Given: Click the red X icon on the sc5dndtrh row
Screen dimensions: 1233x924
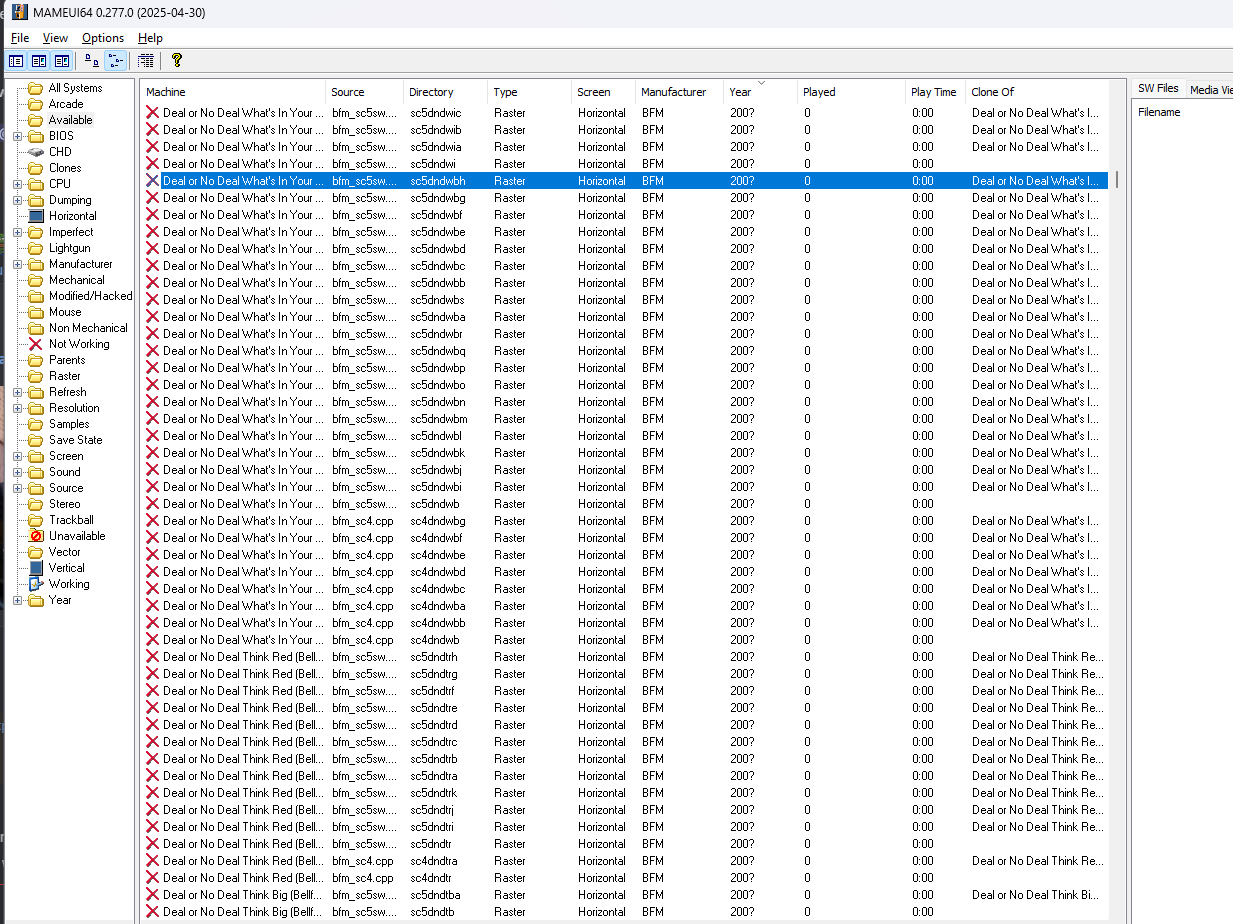Looking at the screenshot, I should [153, 657].
